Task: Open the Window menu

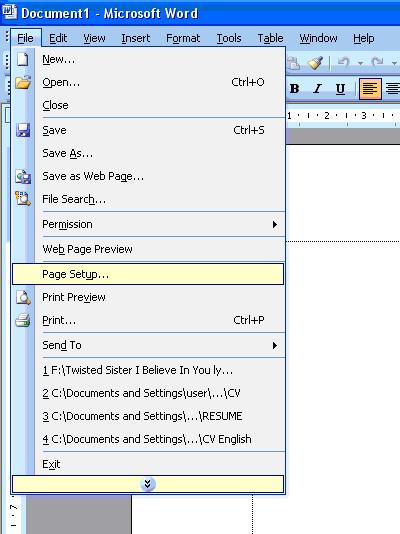Action: [318, 38]
